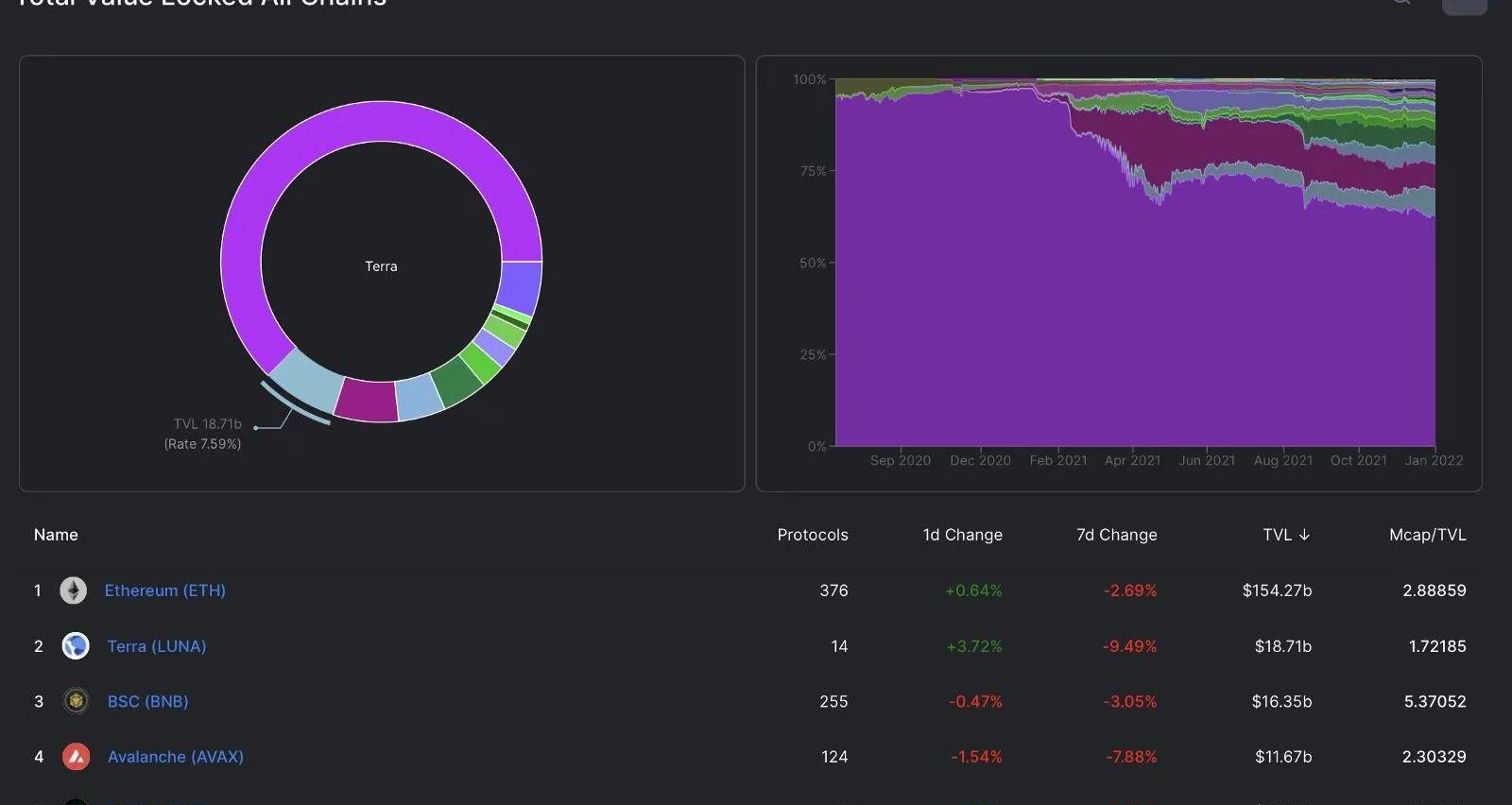Click BSC's 1d change -0.47%
Image resolution: width=1512 pixels, height=805 pixels.
[x=976, y=701]
